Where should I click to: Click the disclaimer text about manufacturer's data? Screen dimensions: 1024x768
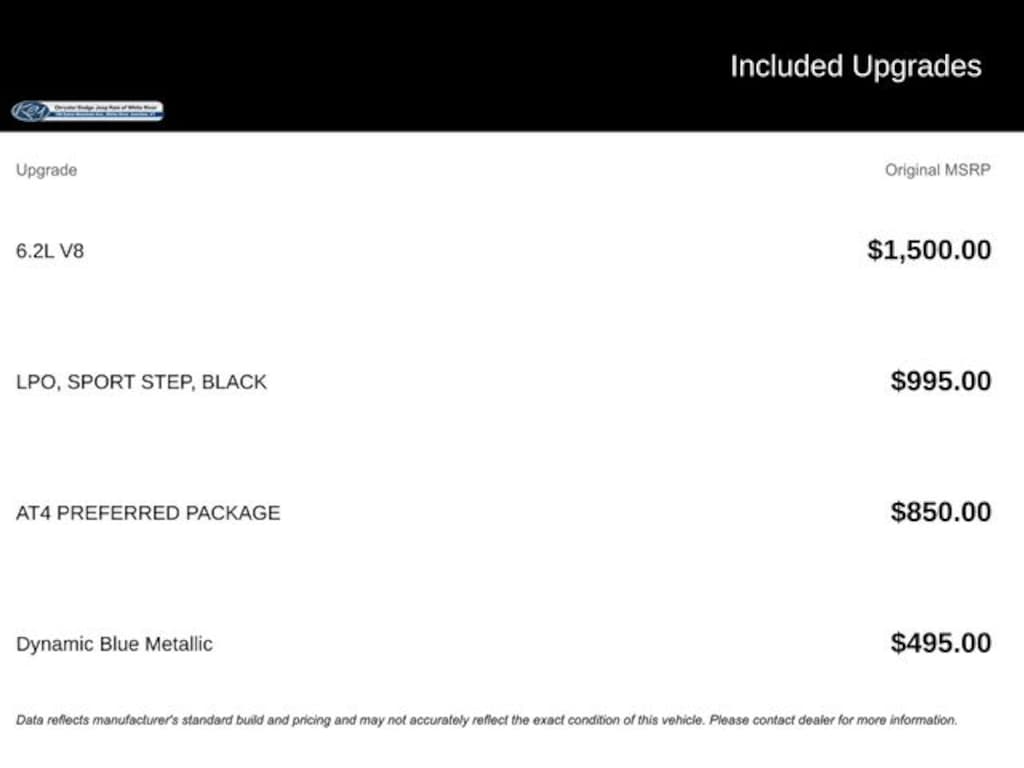click(360, 720)
